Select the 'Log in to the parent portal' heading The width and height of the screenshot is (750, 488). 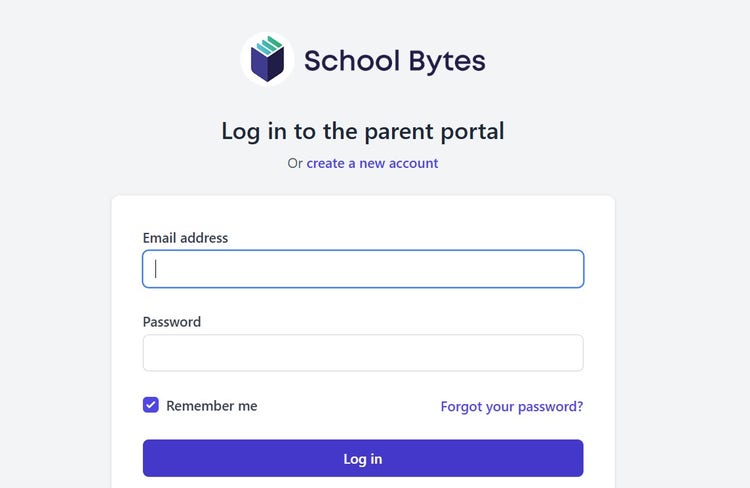362,131
